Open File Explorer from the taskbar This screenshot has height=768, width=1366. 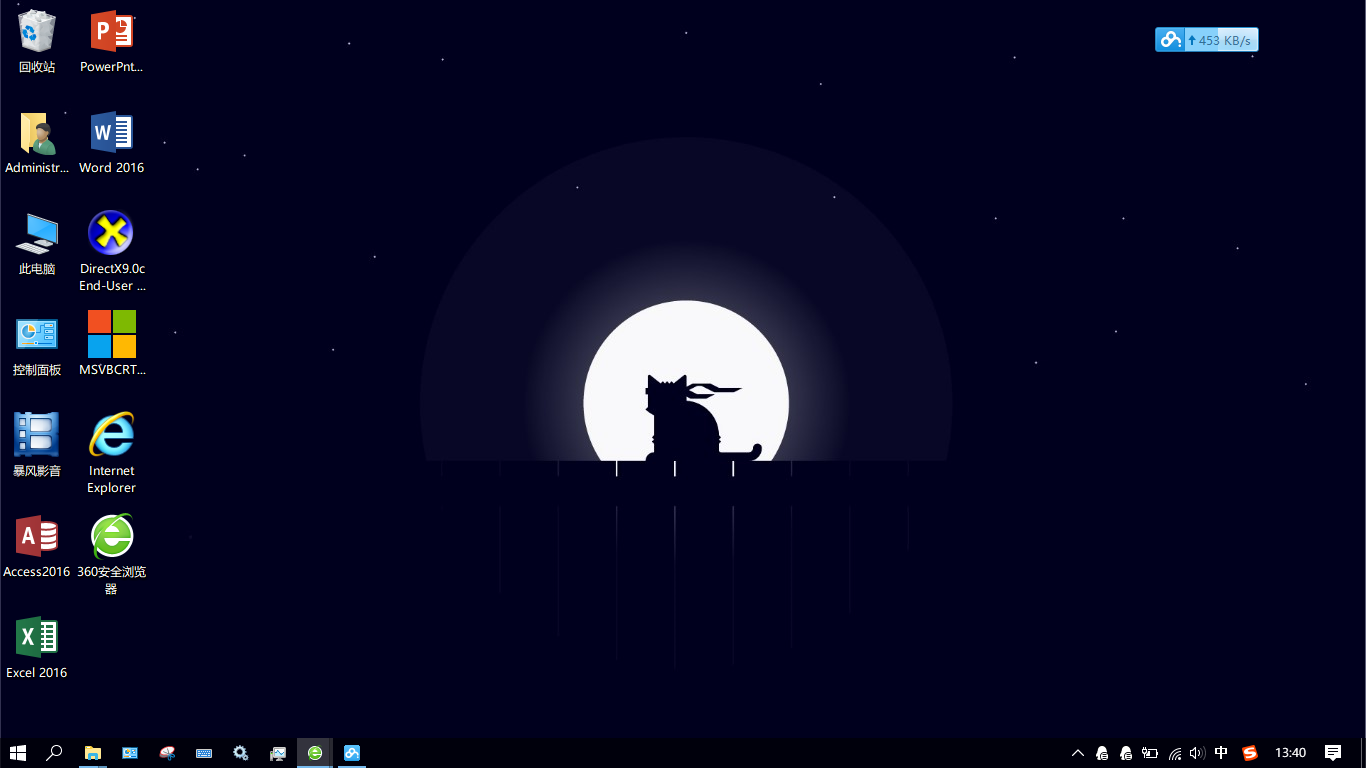[92, 753]
